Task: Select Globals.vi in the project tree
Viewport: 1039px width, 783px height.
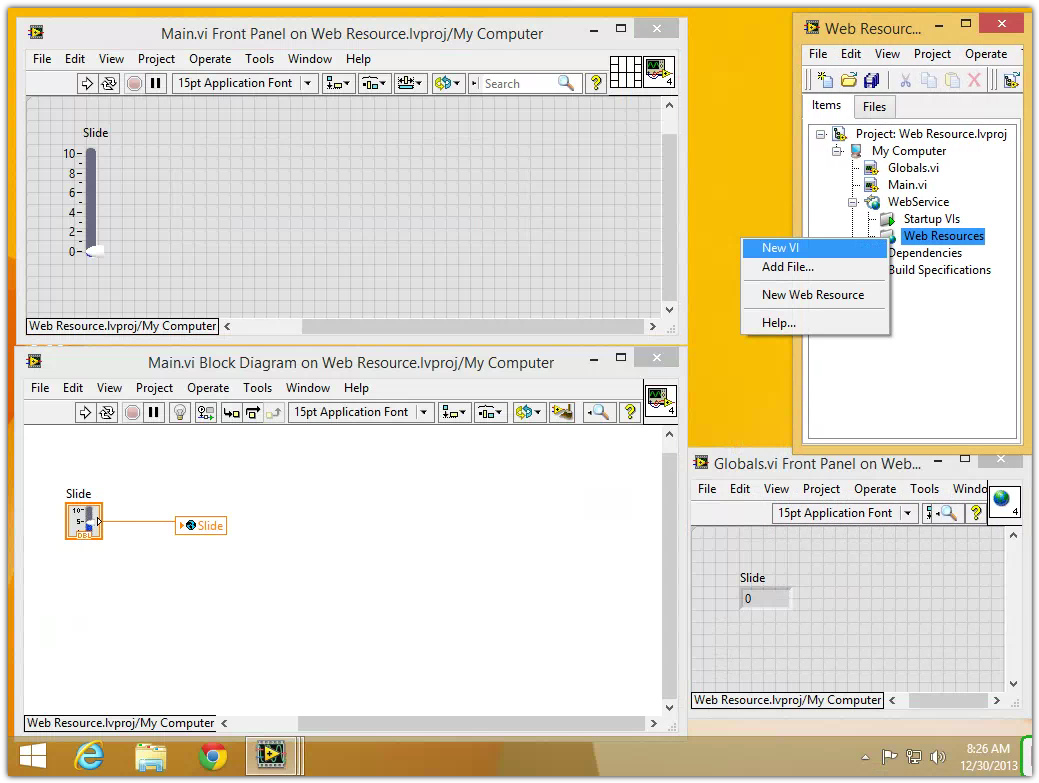Action: click(x=912, y=168)
